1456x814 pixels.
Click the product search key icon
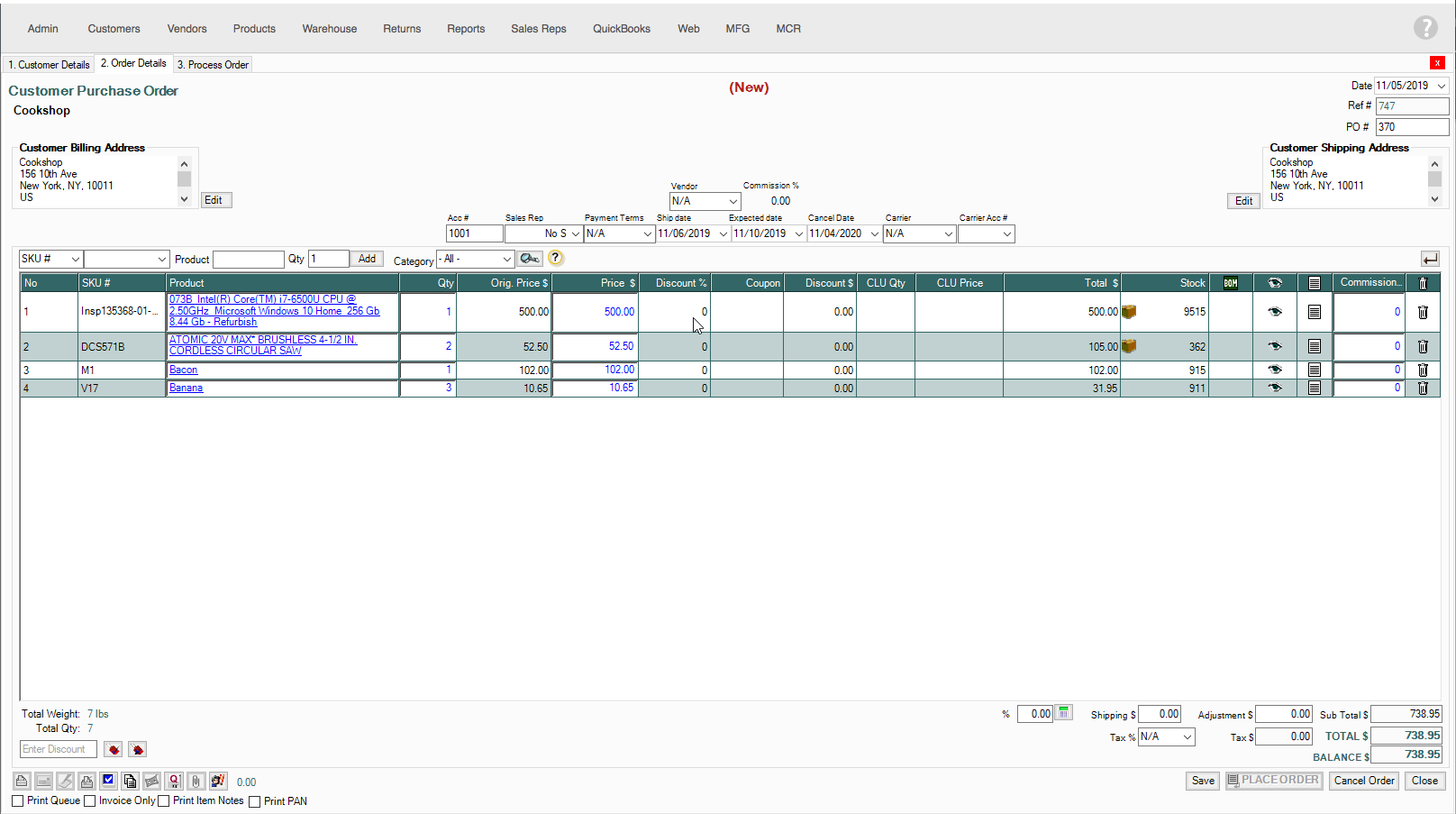(x=530, y=259)
